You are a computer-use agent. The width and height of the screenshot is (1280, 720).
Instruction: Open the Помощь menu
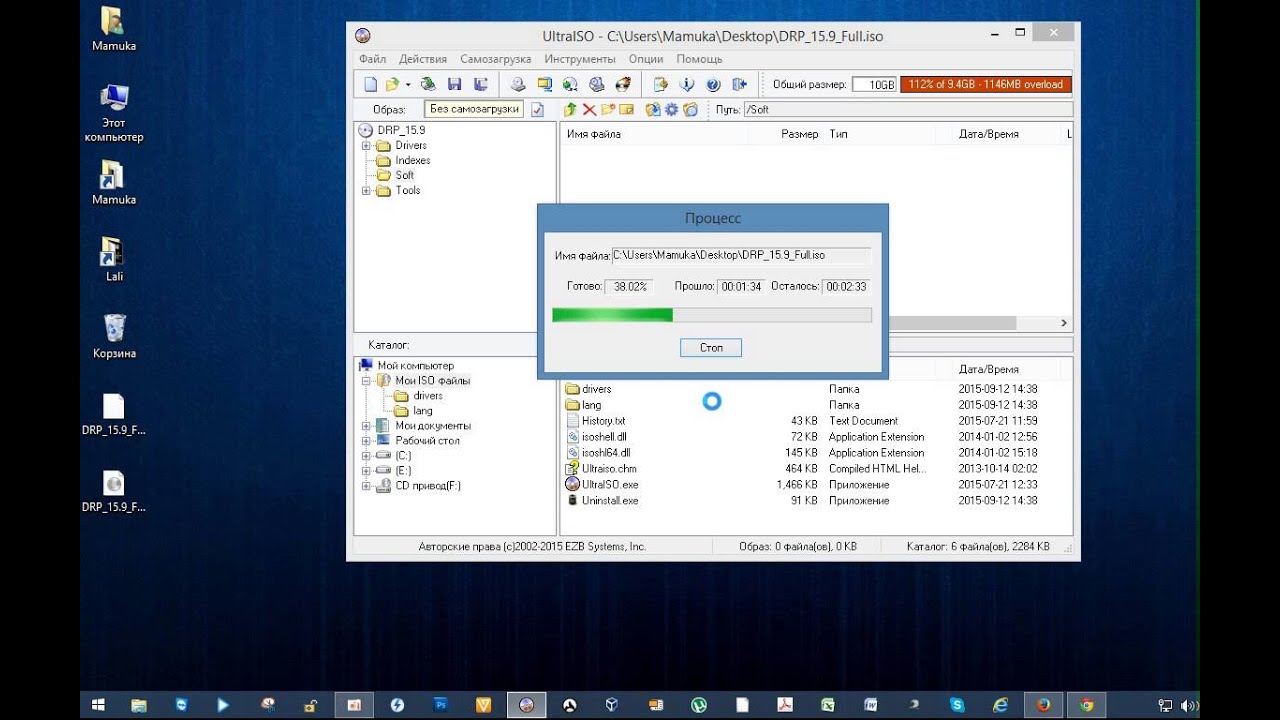699,59
